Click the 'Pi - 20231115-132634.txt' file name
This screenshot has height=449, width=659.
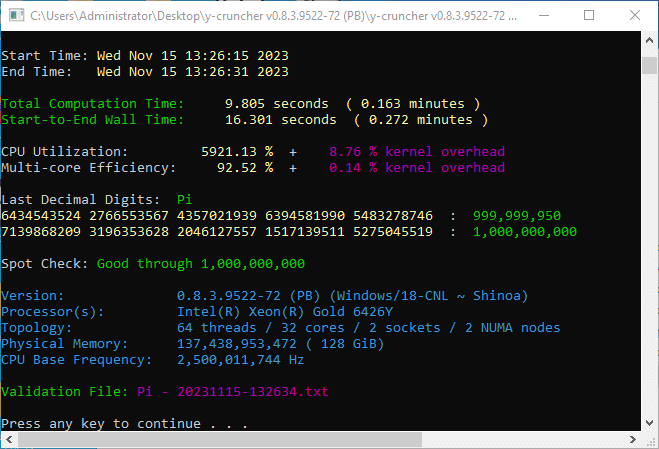pyautogui.click(x=232, y=392)
